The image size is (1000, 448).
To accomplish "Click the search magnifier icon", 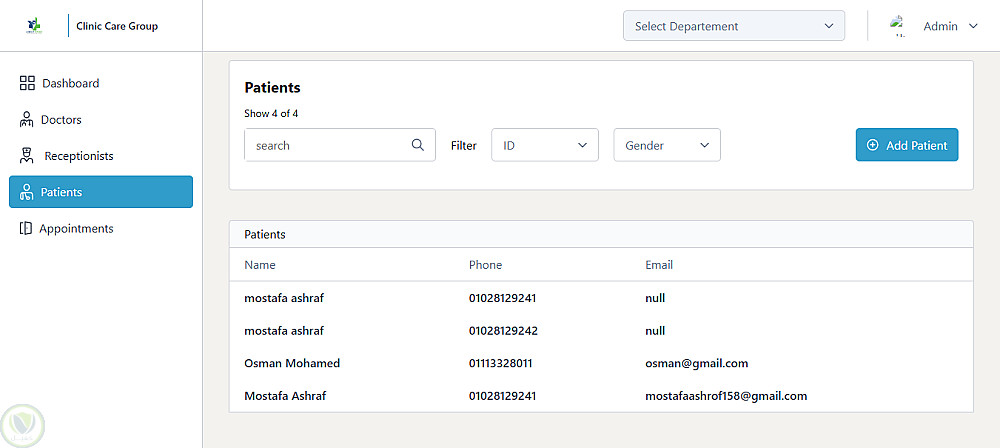I will (x=418, y=145).
